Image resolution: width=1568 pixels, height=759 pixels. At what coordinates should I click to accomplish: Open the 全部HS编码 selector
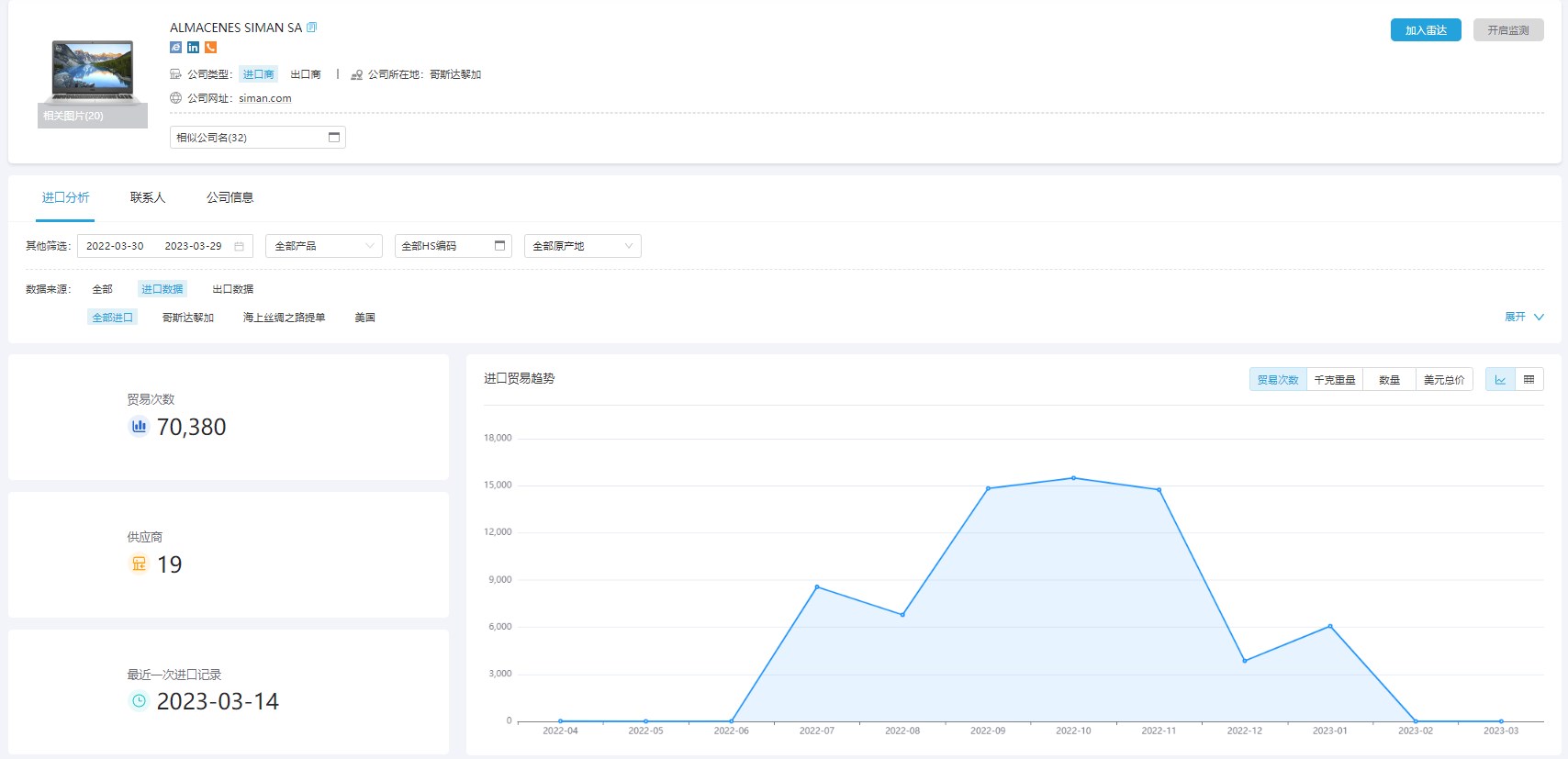point(454,246)
